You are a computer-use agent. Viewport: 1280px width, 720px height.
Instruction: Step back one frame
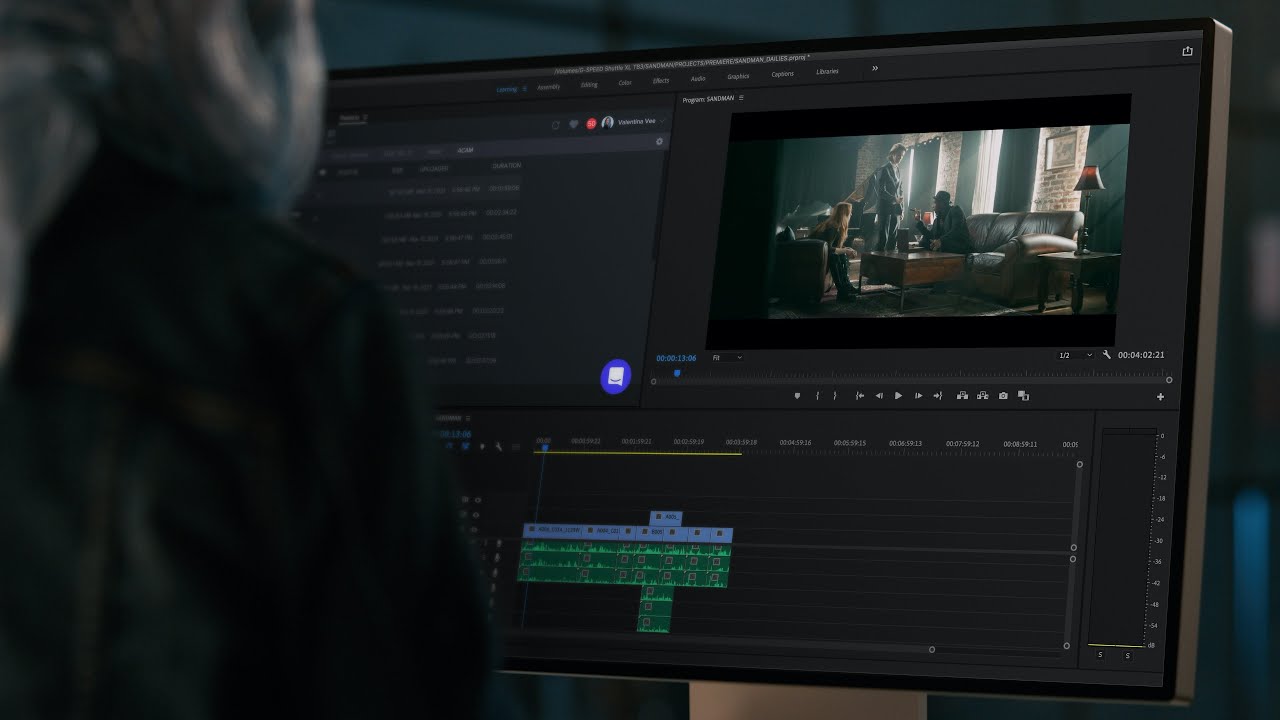879,396
